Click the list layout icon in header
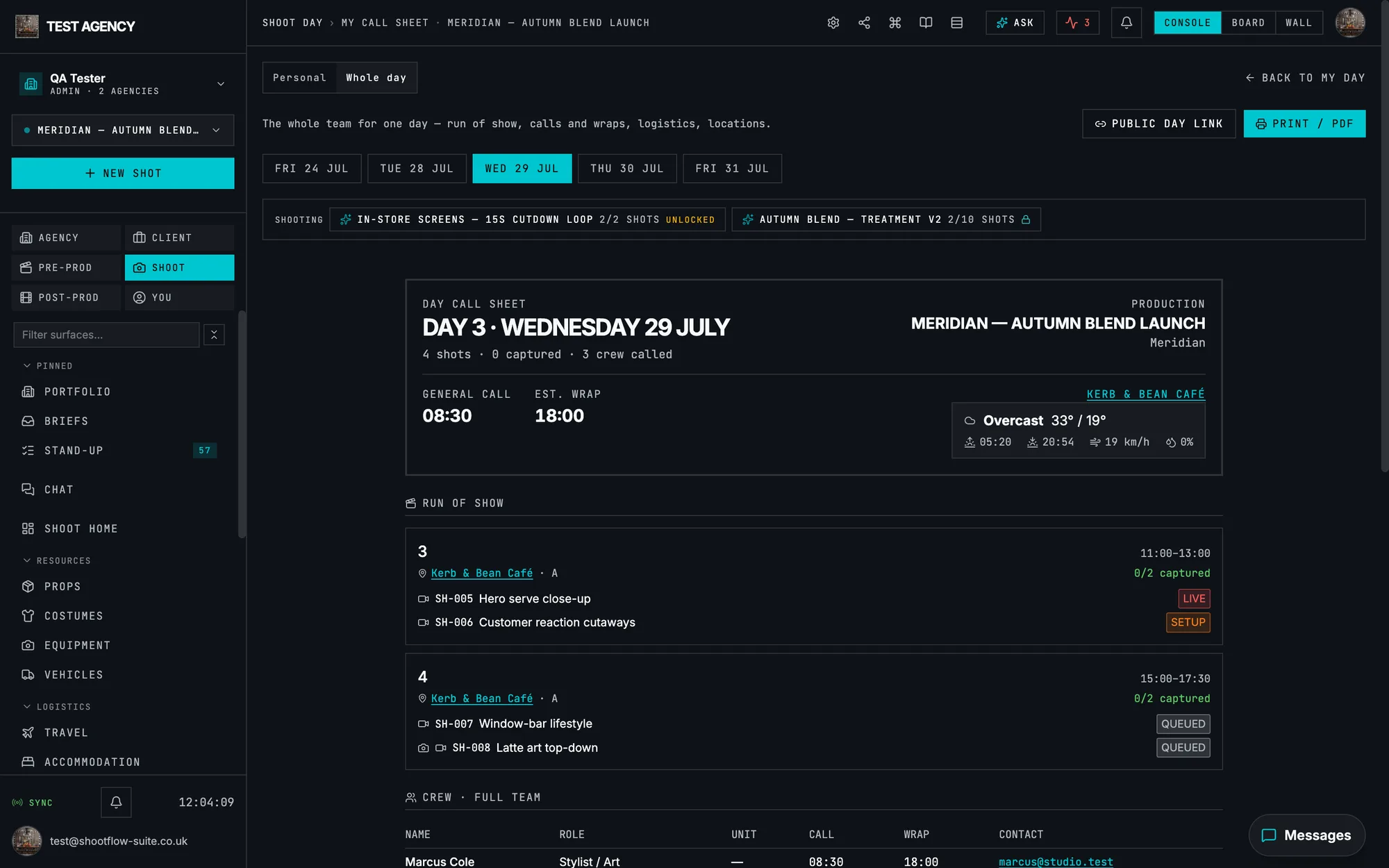This screenshot has height=868, width=1389. point(957,23)
